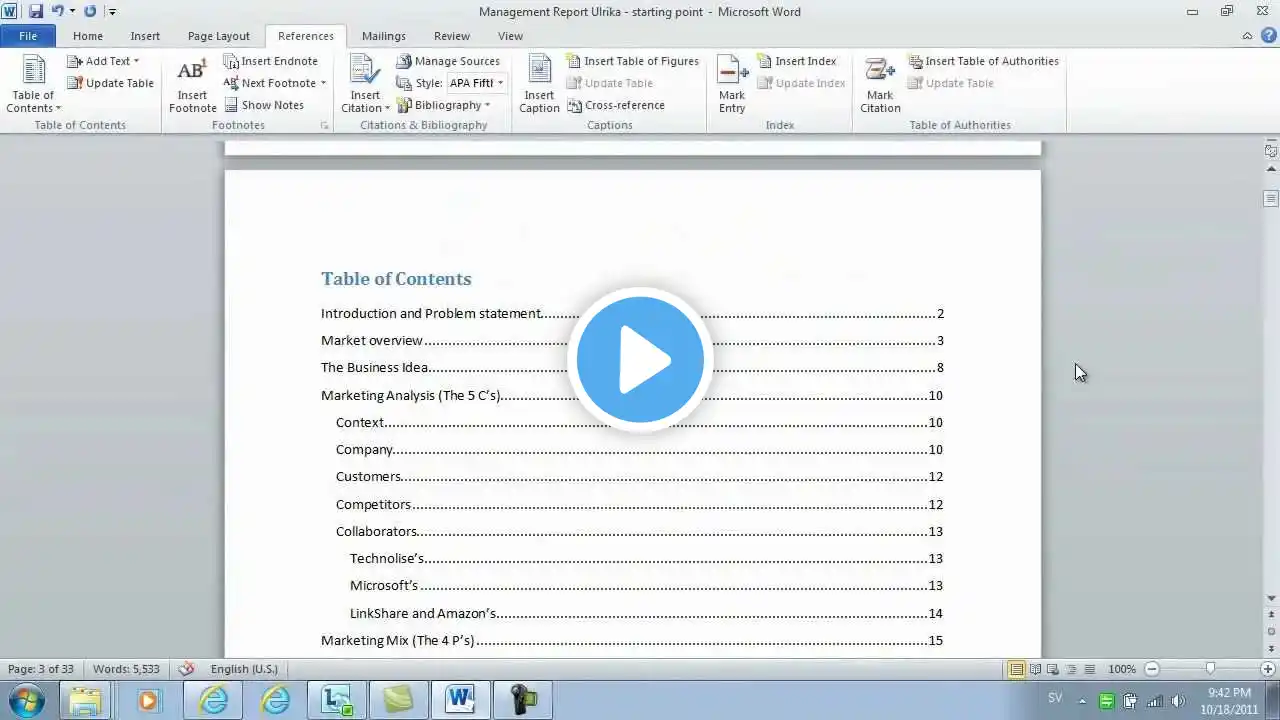Insert an endnote
Image resolution: width=1280 pixels, height=720 pixels.
(x=270, y=61)
